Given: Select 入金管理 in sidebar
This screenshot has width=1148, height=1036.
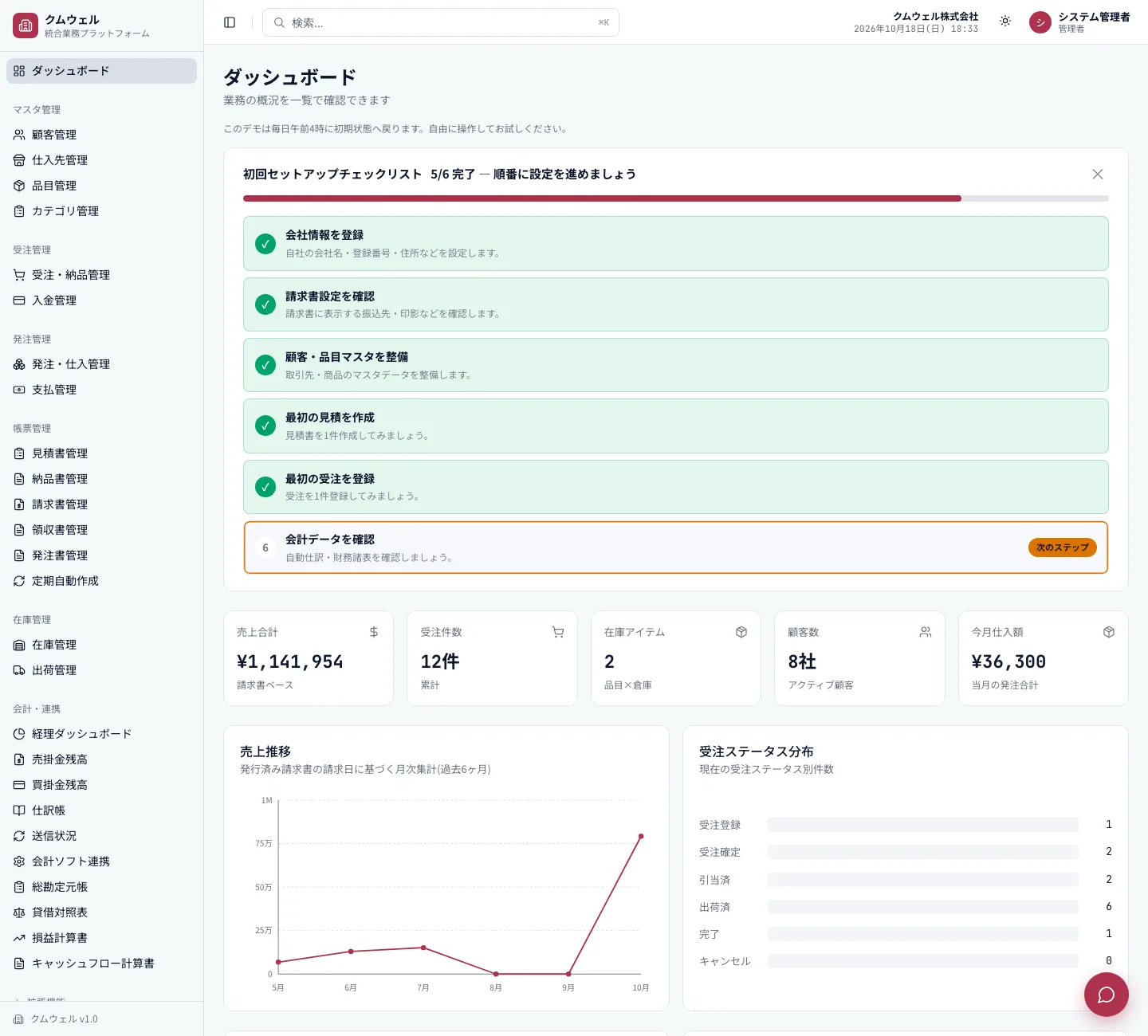Looking at the screenshot, I should tap(101, 300).
